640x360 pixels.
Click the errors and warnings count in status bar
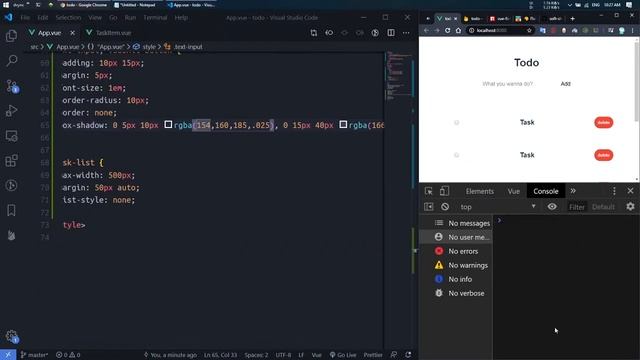click(68, 355)
